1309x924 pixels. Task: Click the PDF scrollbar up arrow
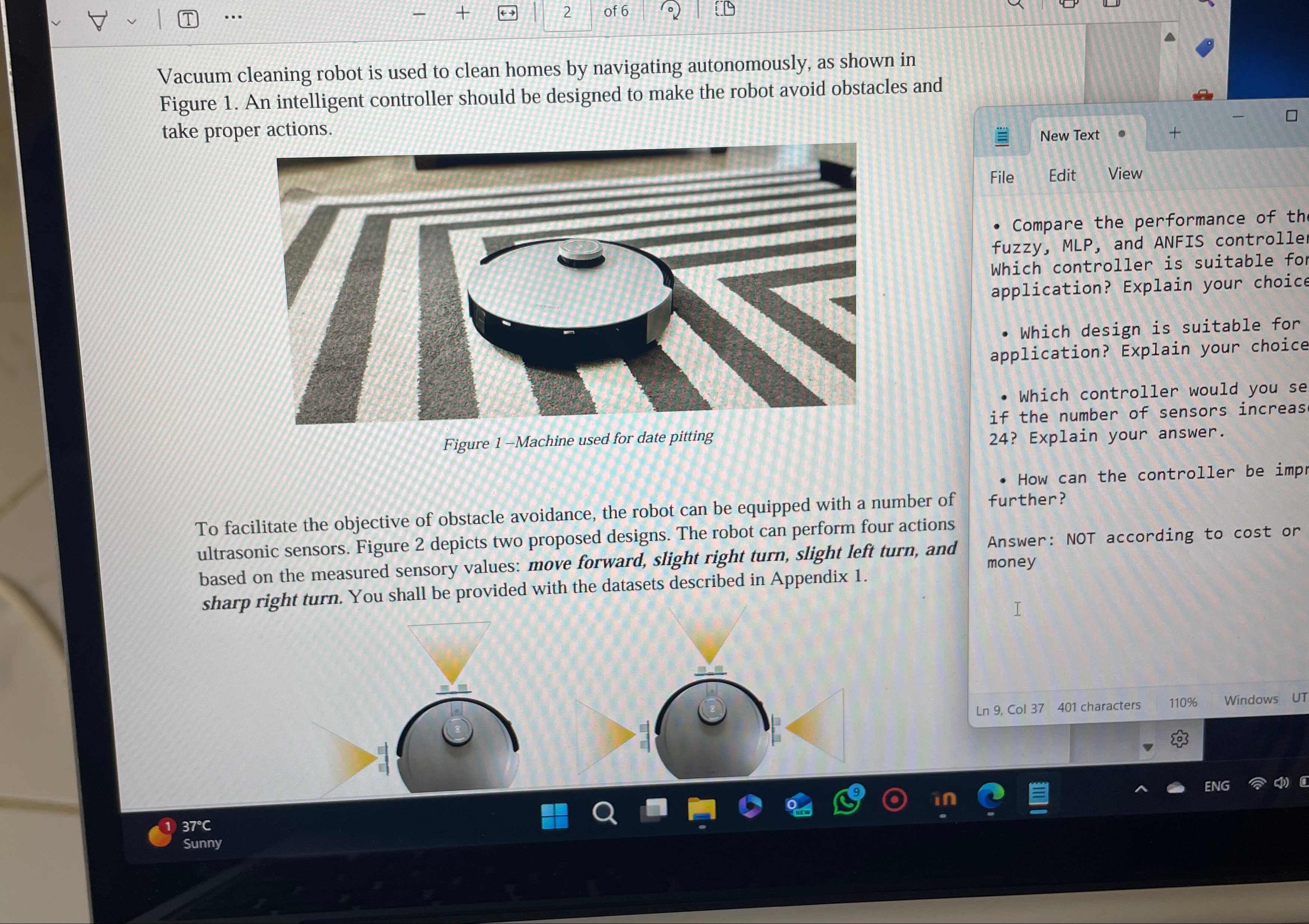[1170, 37]
